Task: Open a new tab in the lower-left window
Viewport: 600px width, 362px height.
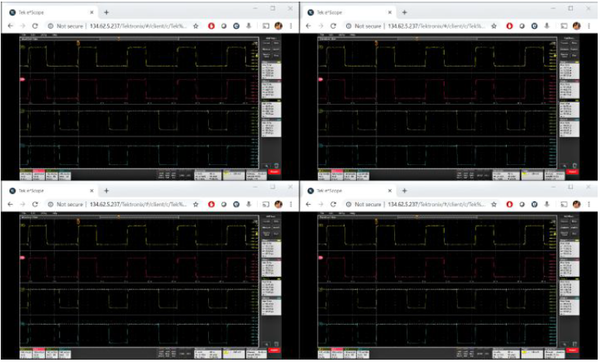Action: tap(106, 191)
